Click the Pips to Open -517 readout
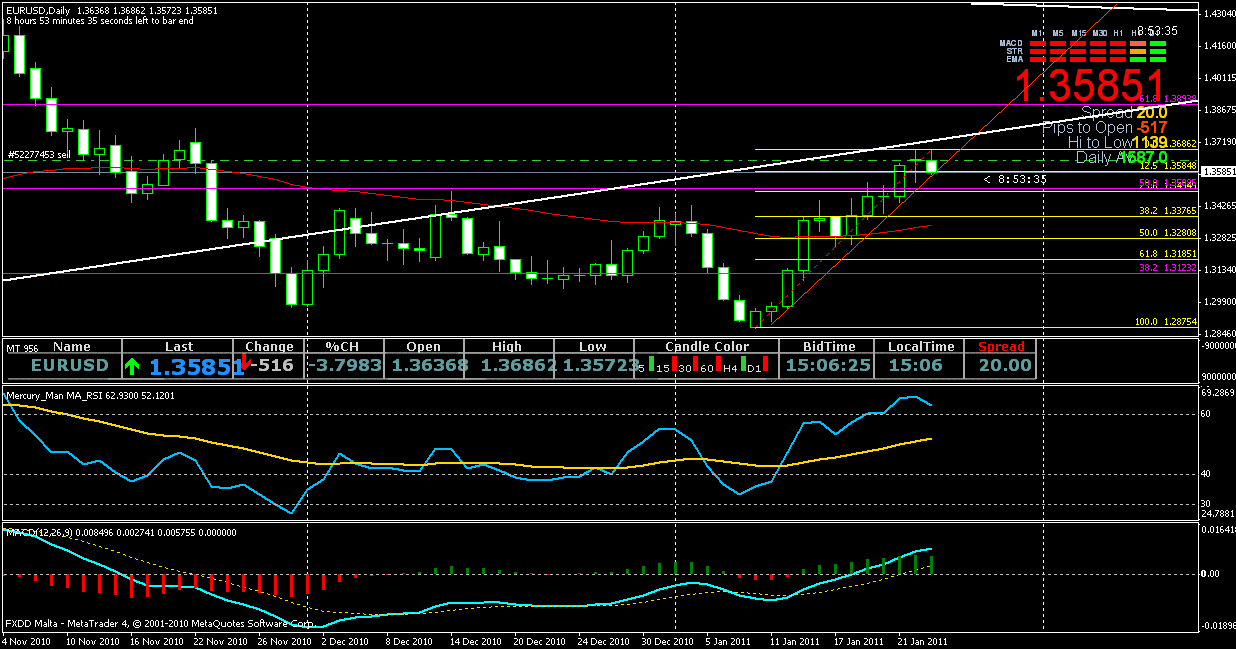This screenshot has width=1236, height=649. [x=1104, y=128]
